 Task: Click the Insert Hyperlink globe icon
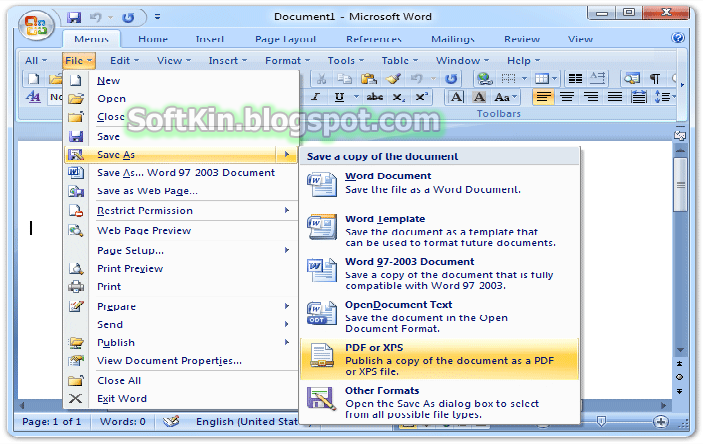(x=485, y=79)
